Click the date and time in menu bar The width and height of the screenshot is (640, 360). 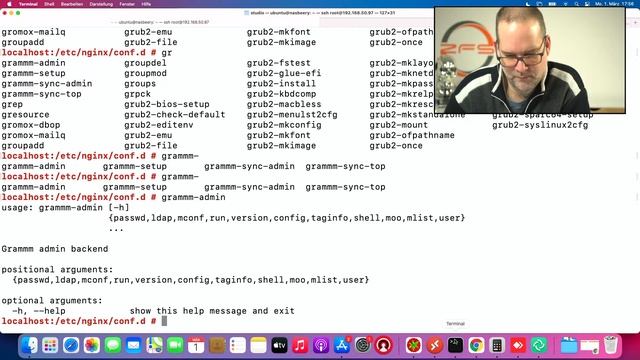(614, 4)
